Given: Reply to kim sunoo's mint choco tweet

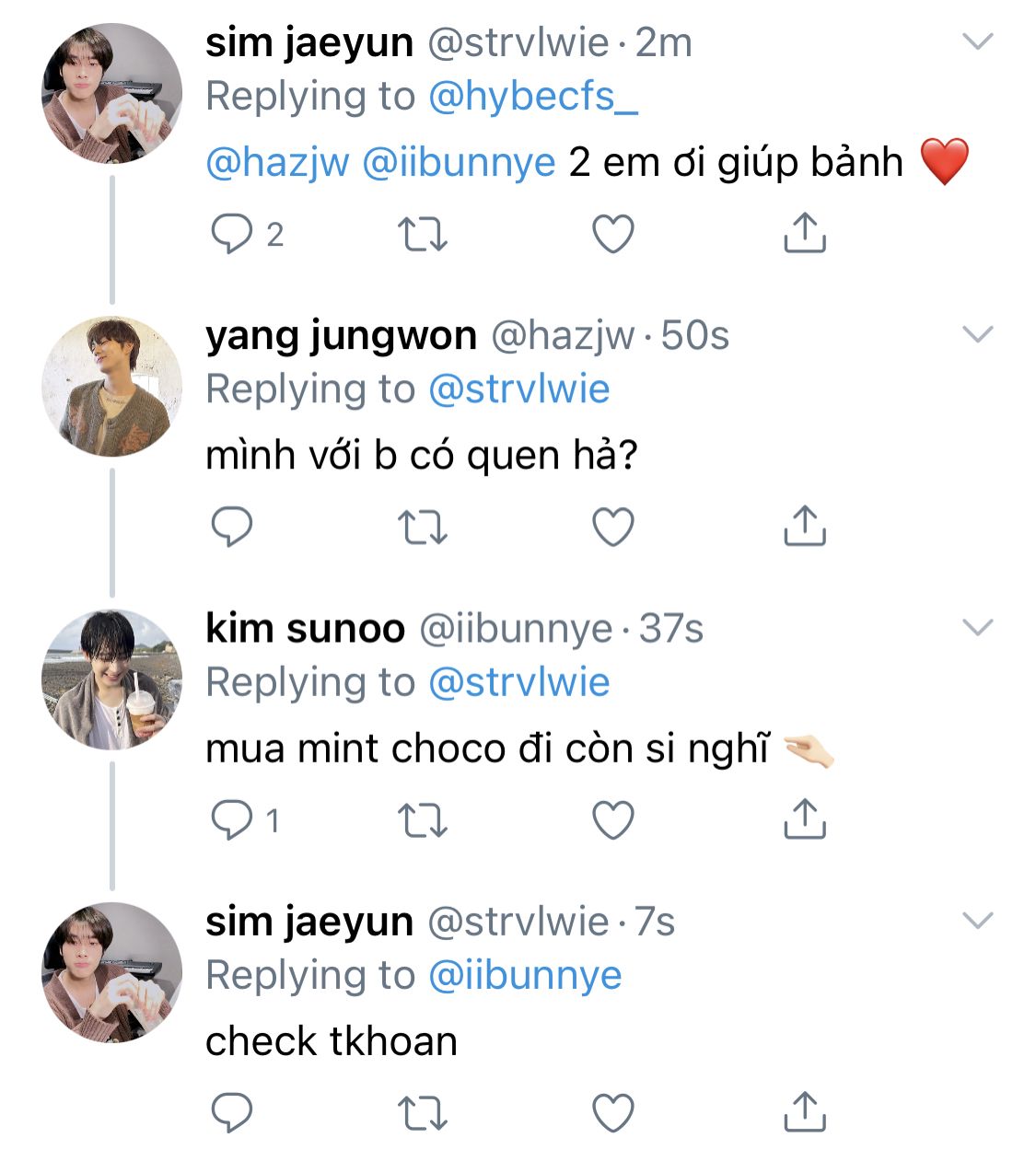Looking at the screenshot, I should tap(231, 819).
